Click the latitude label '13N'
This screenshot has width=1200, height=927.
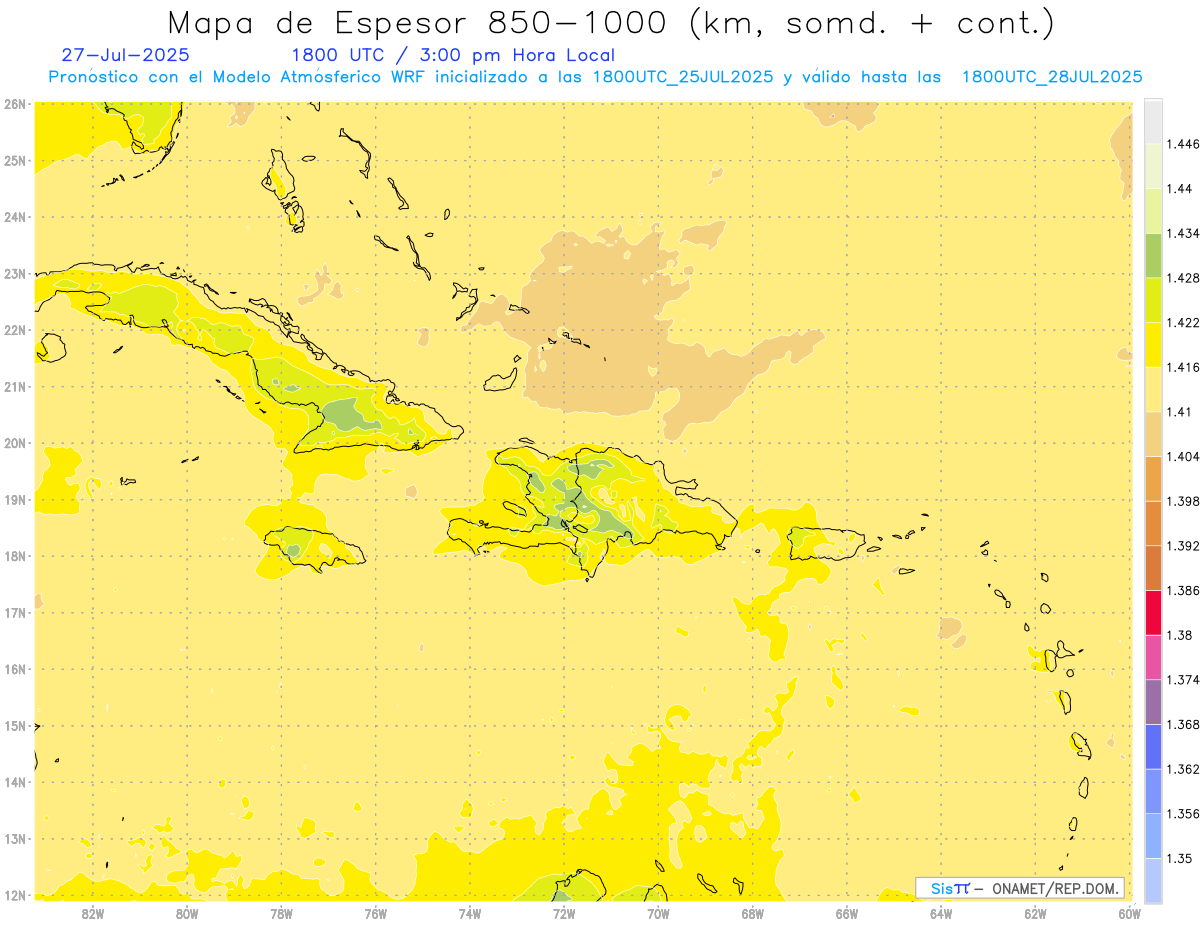14,838
